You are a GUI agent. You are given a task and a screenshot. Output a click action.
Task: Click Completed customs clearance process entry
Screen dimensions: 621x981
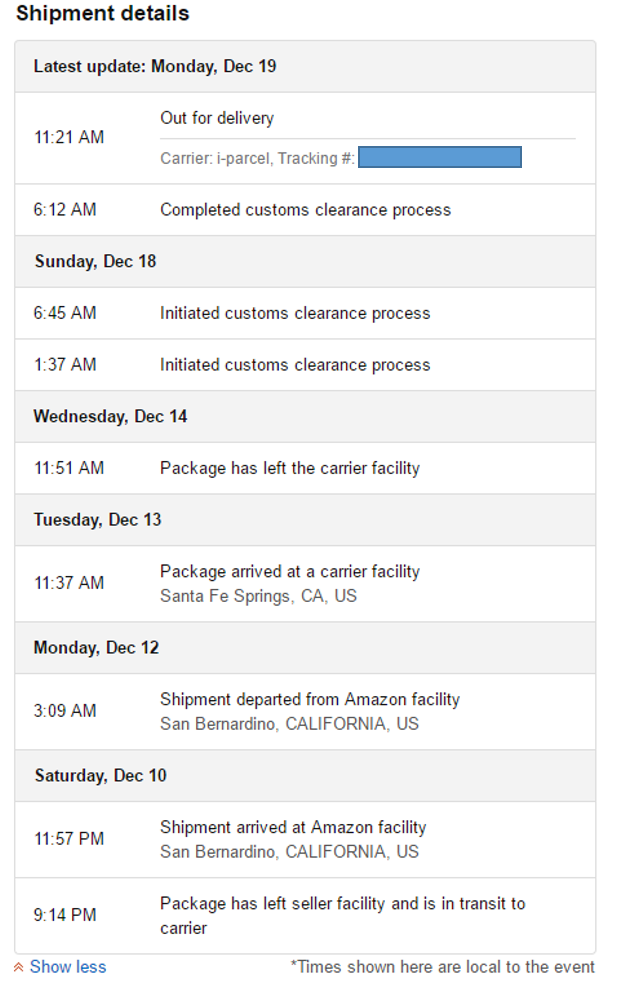(x=305, y=210)
